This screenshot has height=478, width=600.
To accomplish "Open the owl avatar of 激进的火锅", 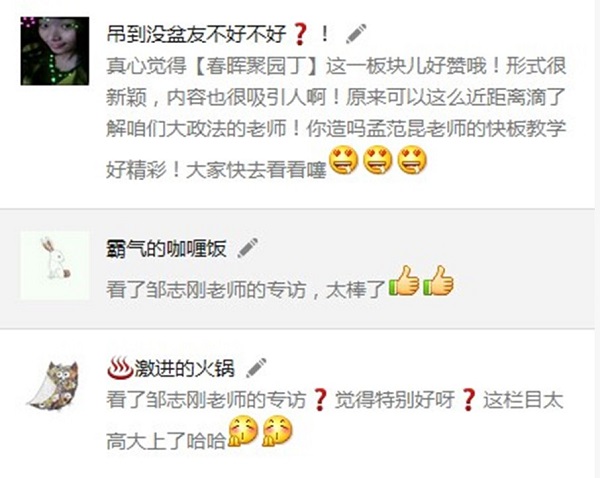I will [55, 385].
